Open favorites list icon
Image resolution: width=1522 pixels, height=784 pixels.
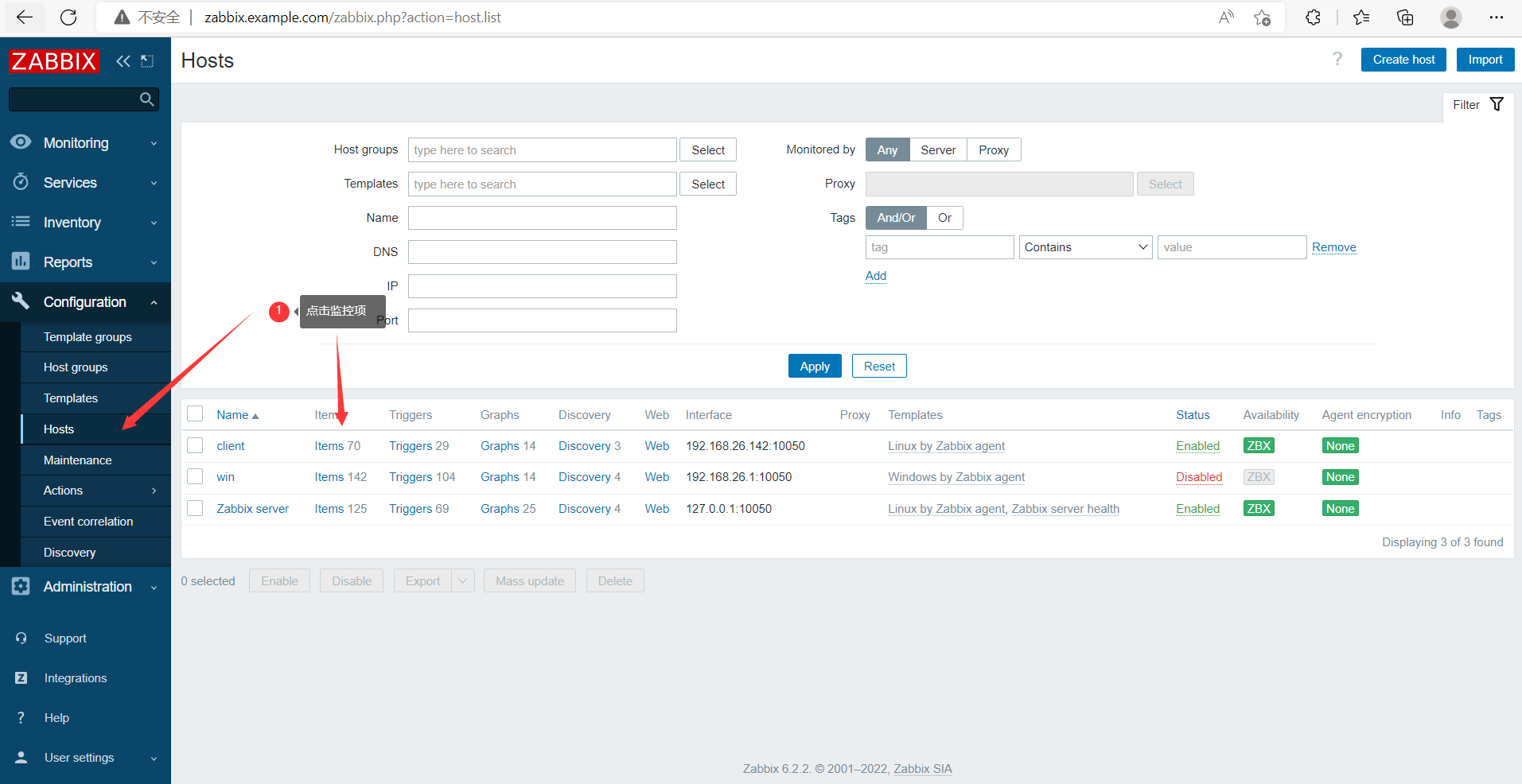click(x=1361, y=17)
